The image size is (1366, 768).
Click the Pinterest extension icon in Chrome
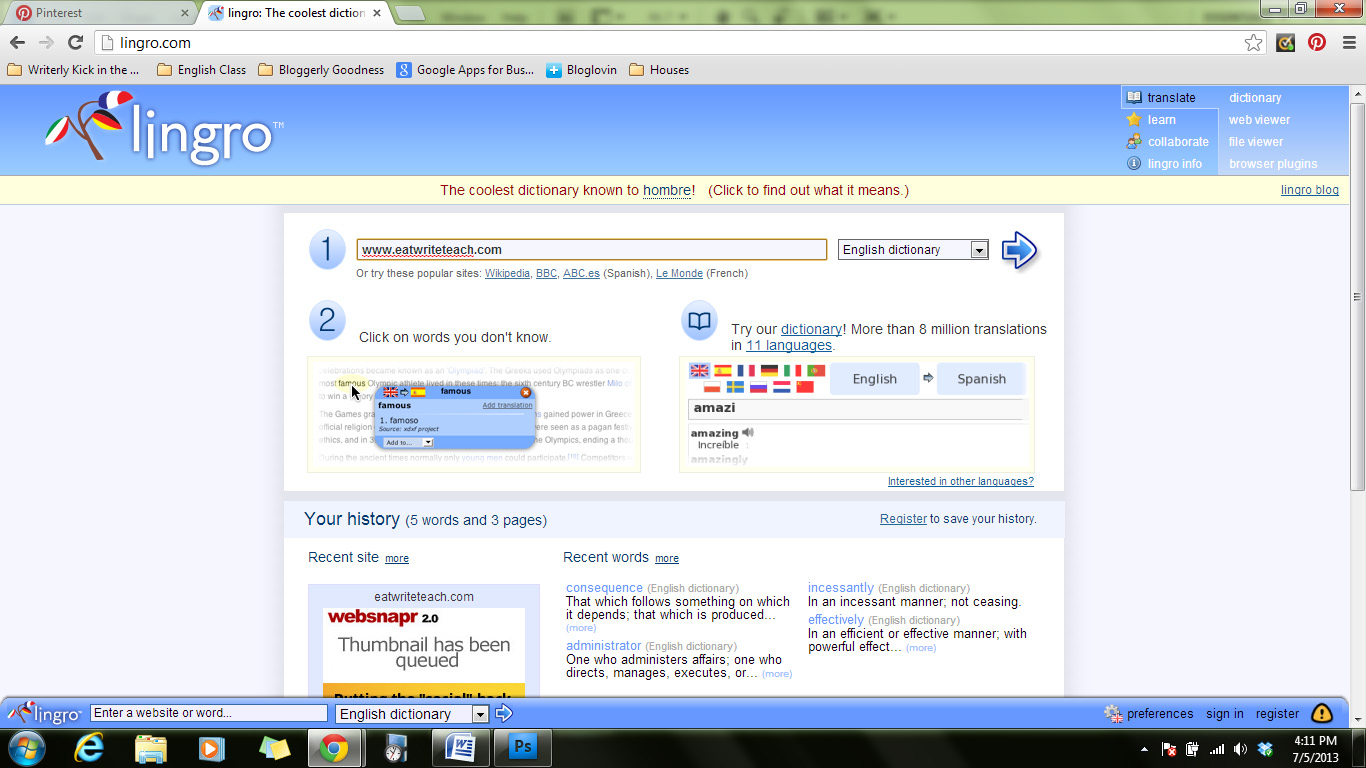point(1317,42)
